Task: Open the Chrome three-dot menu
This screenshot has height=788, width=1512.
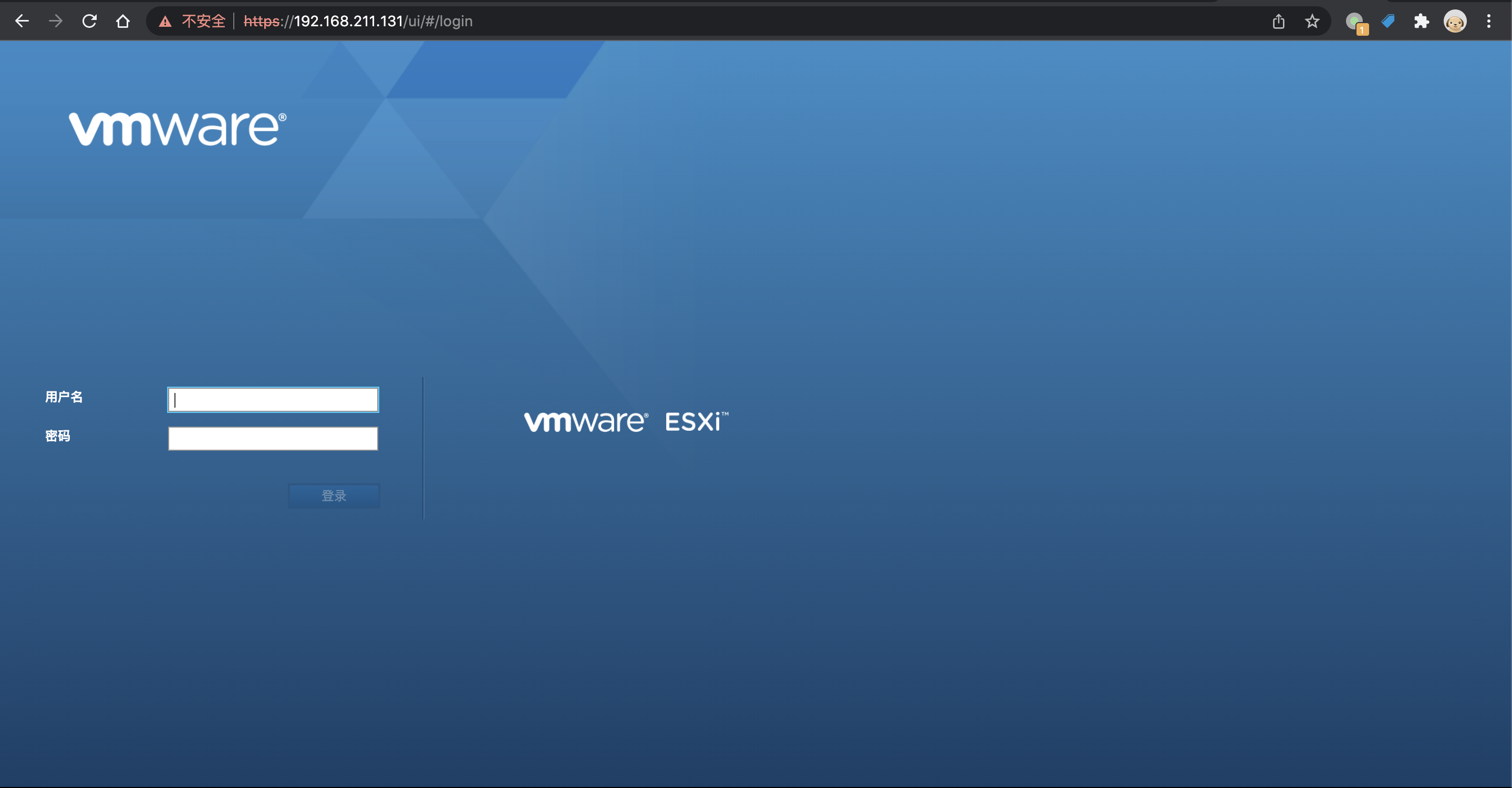Action: pyautogui.click(x=1490, y=21)
